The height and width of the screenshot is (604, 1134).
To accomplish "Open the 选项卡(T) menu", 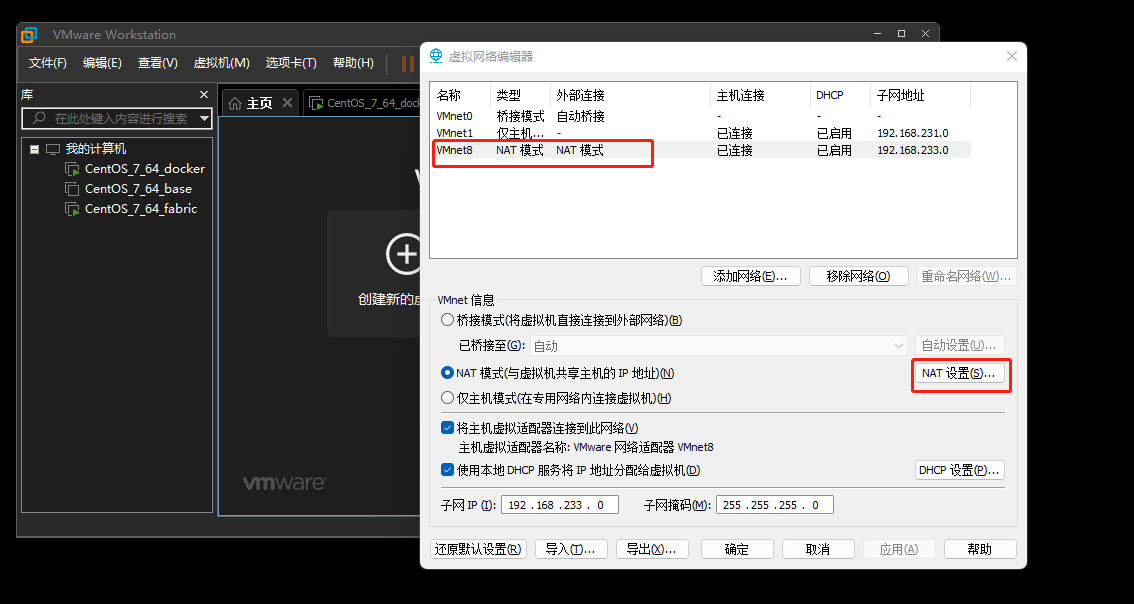I will (291, 63).
